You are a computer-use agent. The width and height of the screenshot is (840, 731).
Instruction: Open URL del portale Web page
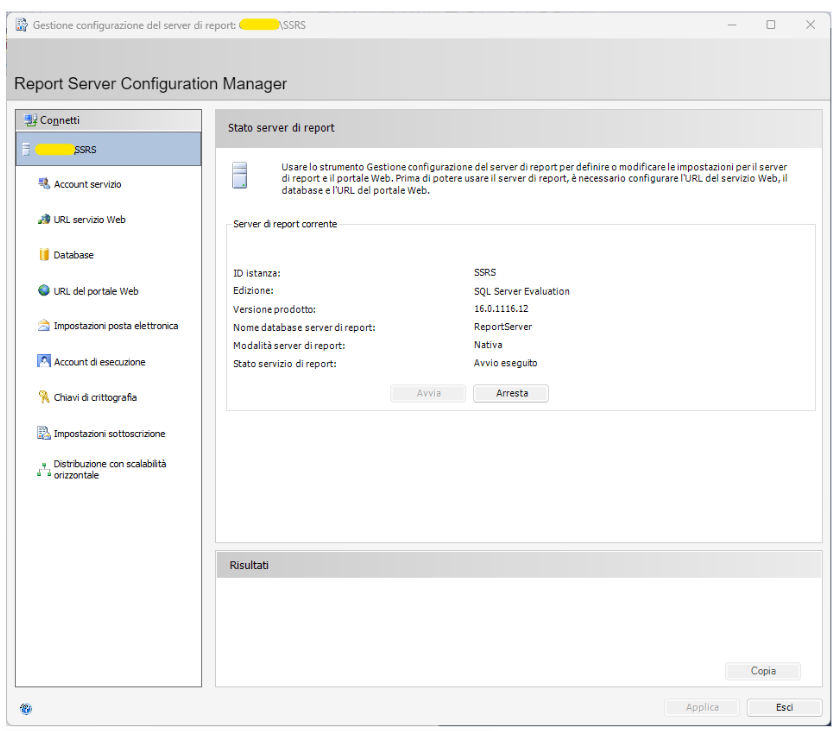click(x=96, y=291)
